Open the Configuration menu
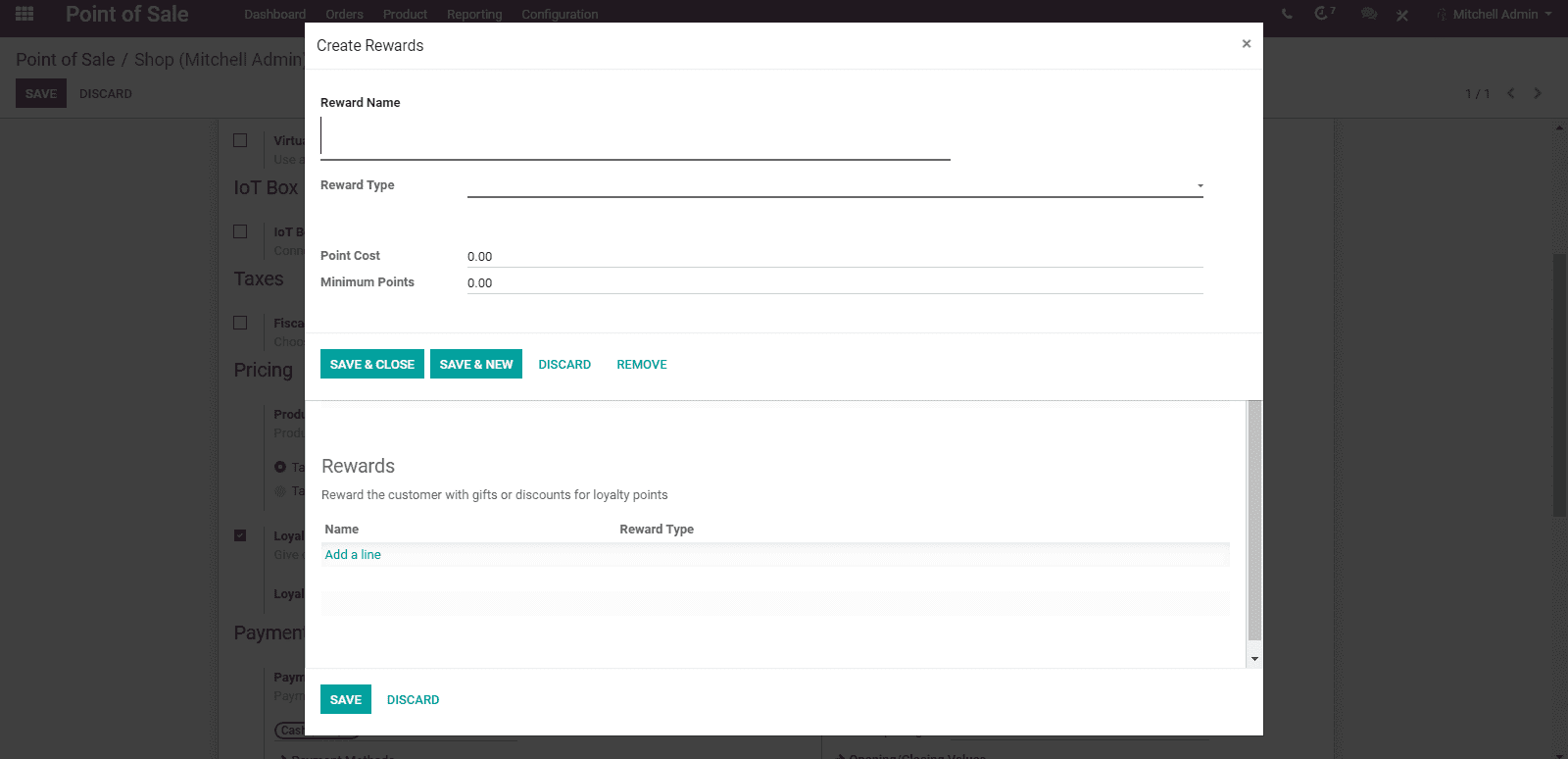Screen dimensions: 1568x759 click(560, 14)
